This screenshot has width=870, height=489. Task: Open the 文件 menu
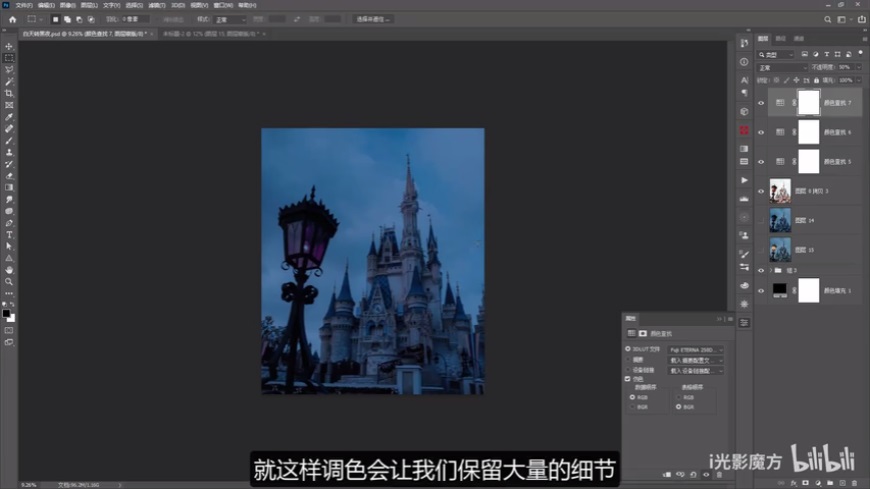click(23, 4)
